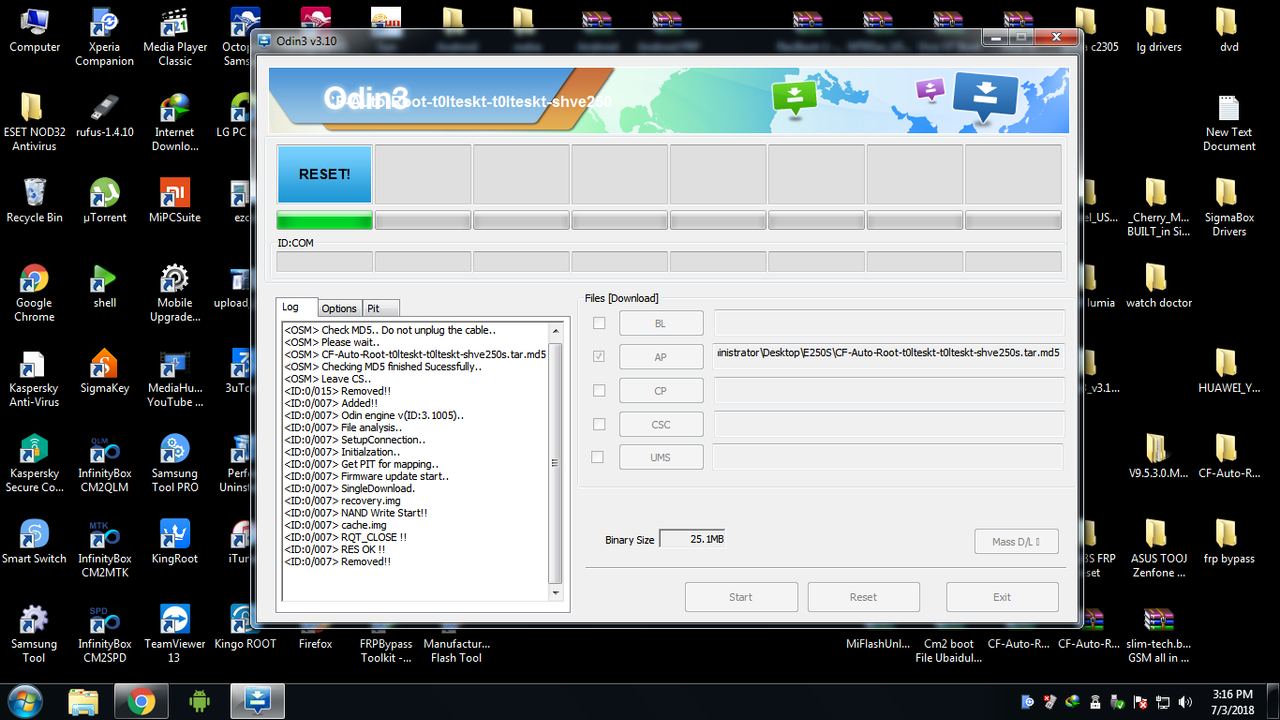
Task: Enable the CSC file checkbox
Action: (x=598, y=423)
